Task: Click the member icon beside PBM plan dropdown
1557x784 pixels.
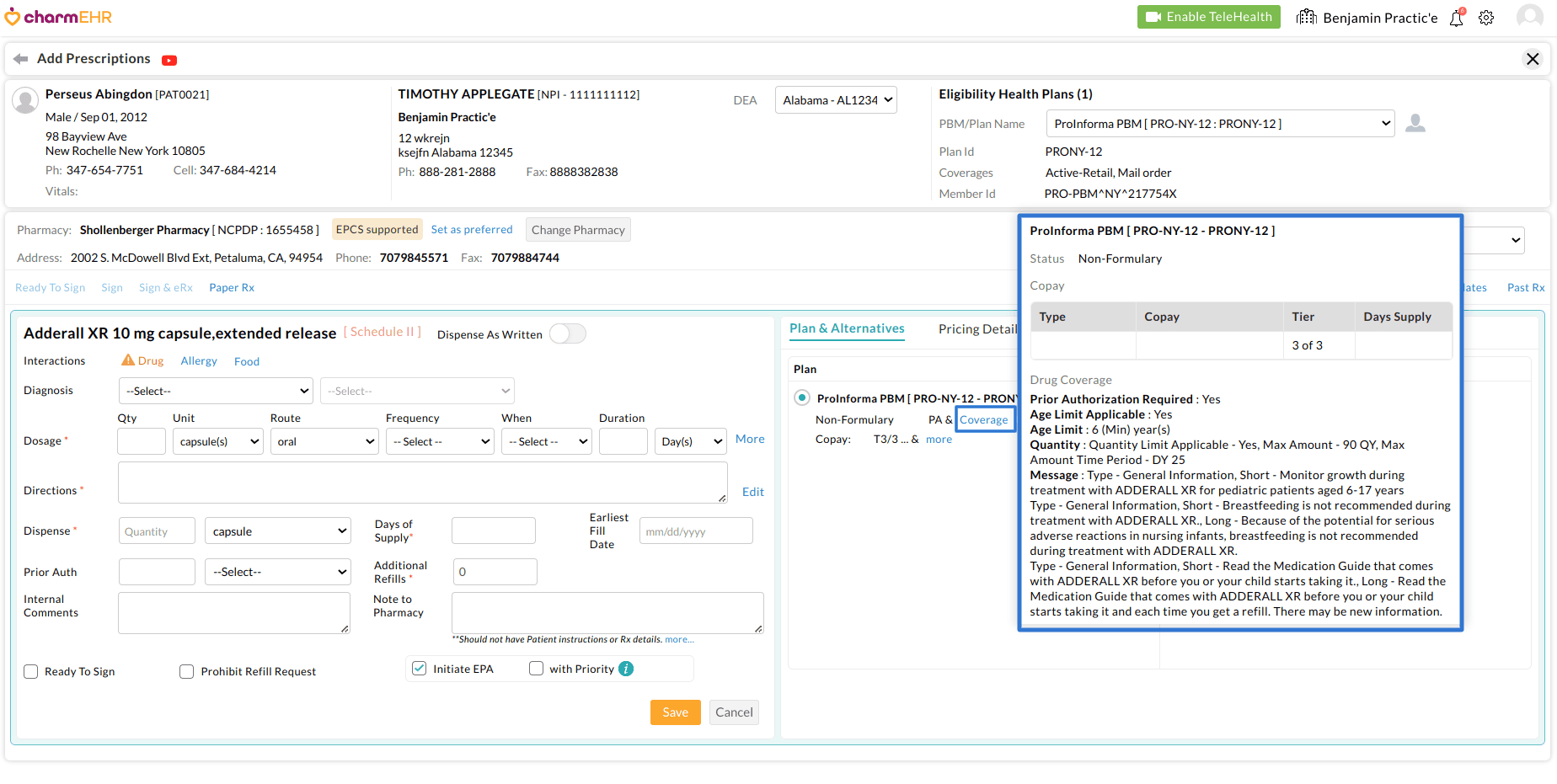Action: (1415, 124)
